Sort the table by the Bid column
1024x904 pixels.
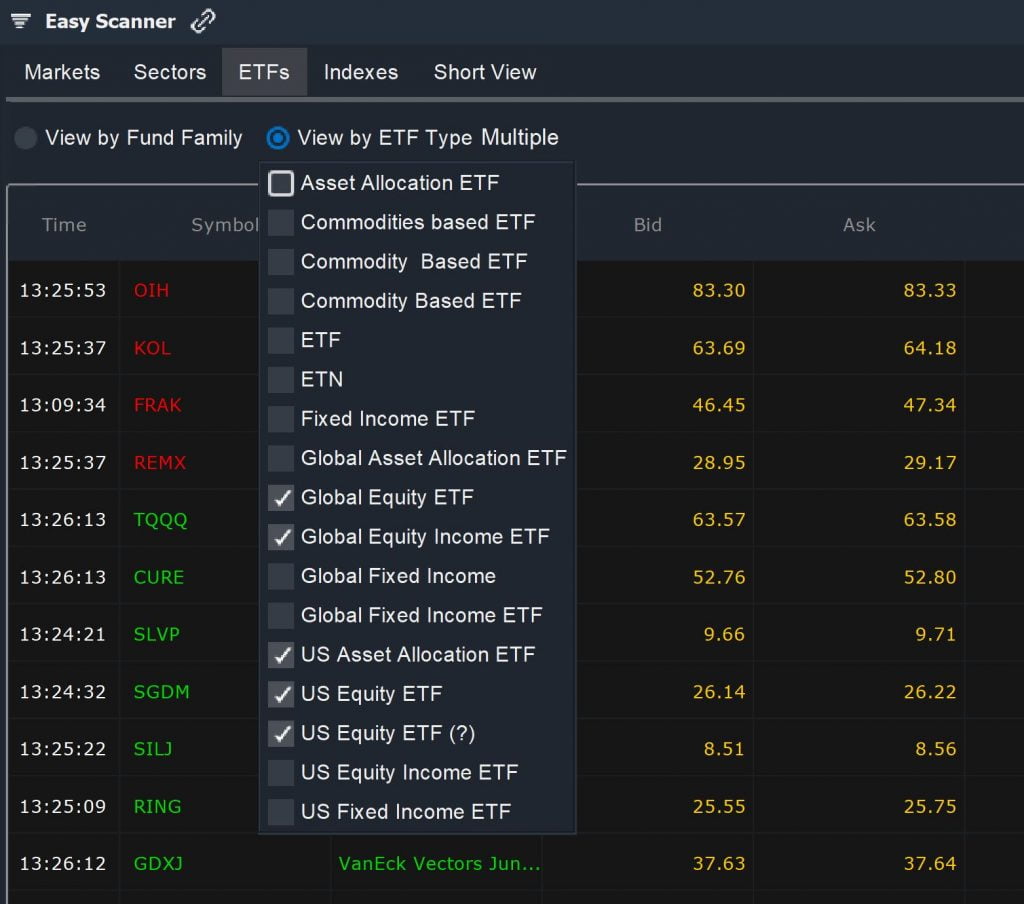(647, 225)
